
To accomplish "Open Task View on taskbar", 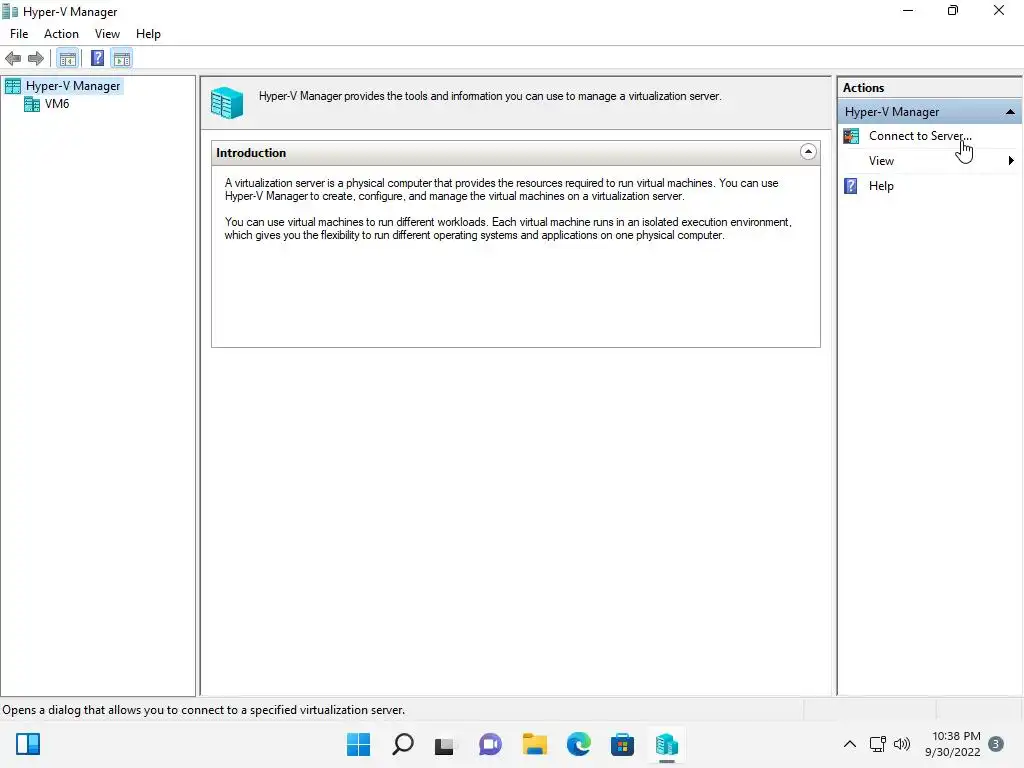I will [445, 745].
